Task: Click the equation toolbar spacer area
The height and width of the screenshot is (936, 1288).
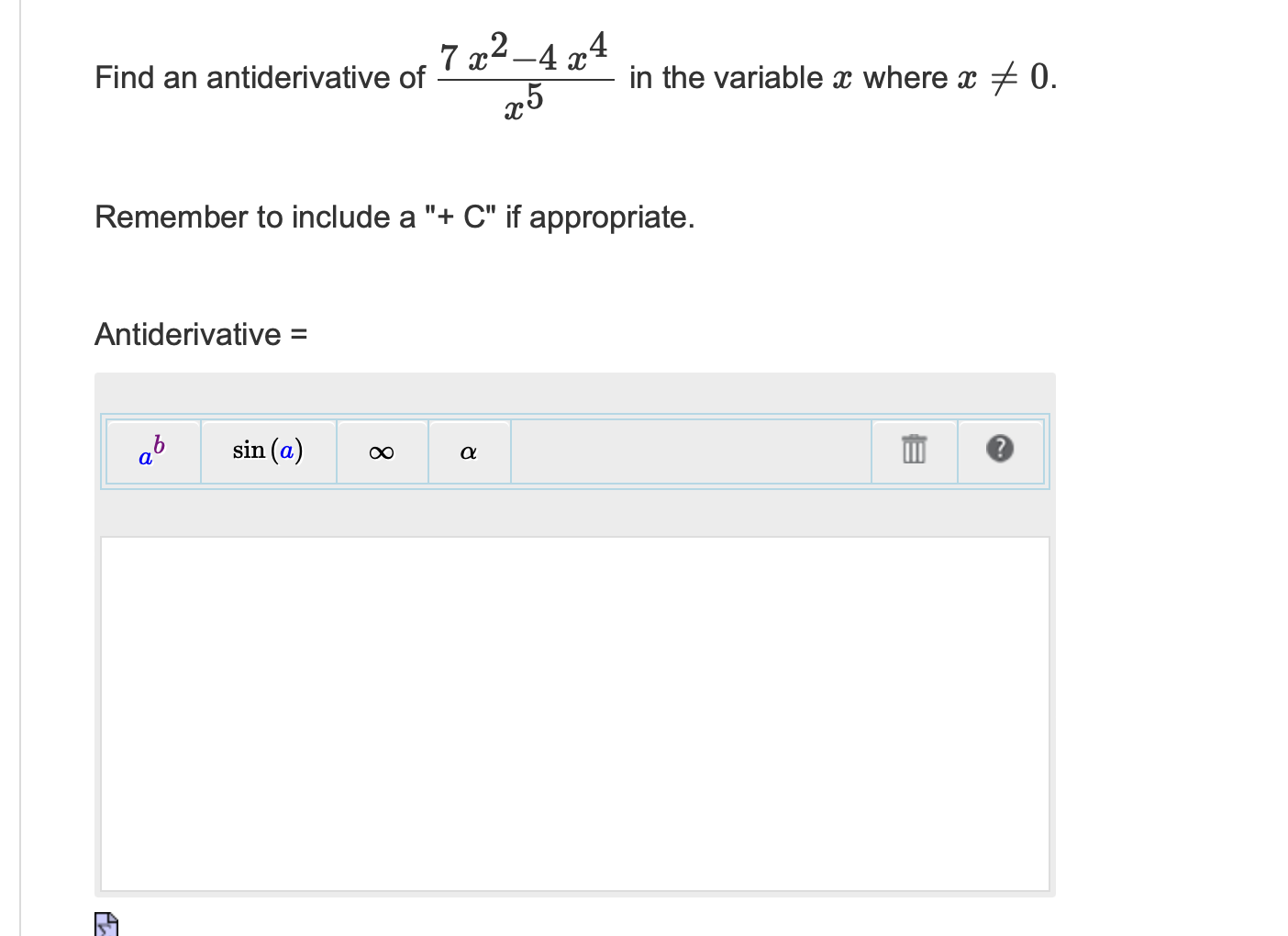Action: coord(688,451)
